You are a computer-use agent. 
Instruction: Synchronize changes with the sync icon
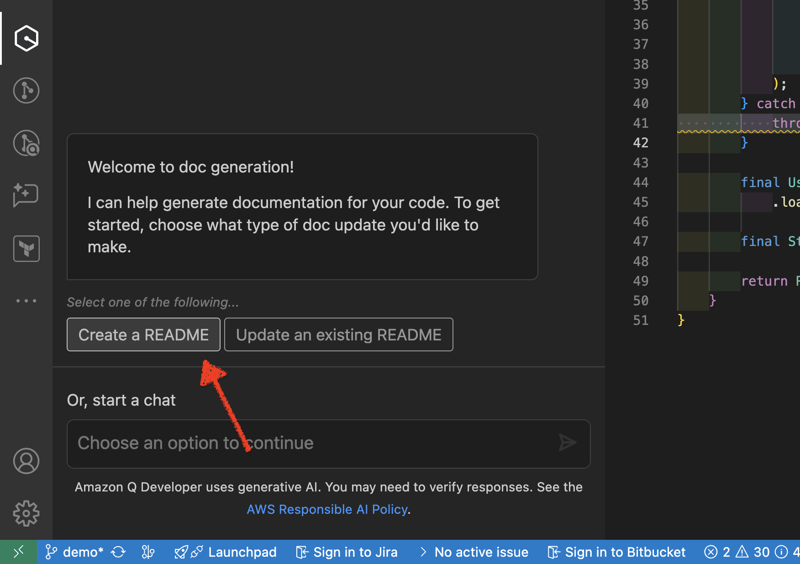[x=118, y=552]
